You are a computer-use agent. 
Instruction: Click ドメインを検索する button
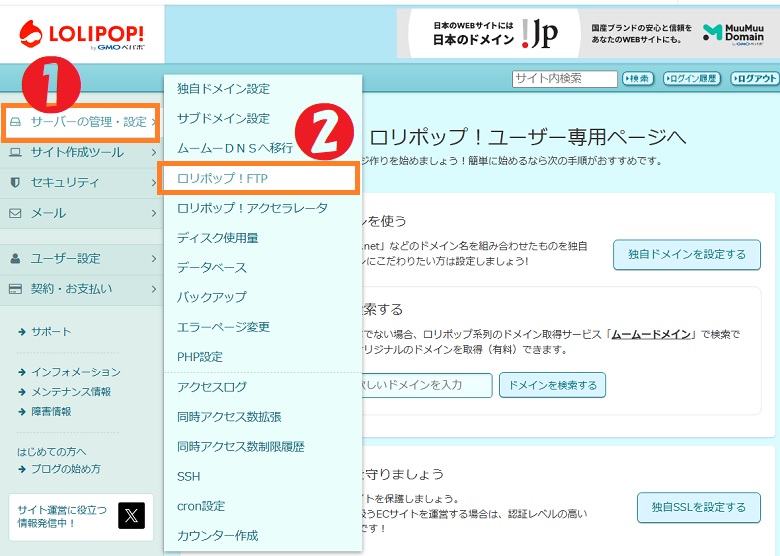(x=552, y=385)
